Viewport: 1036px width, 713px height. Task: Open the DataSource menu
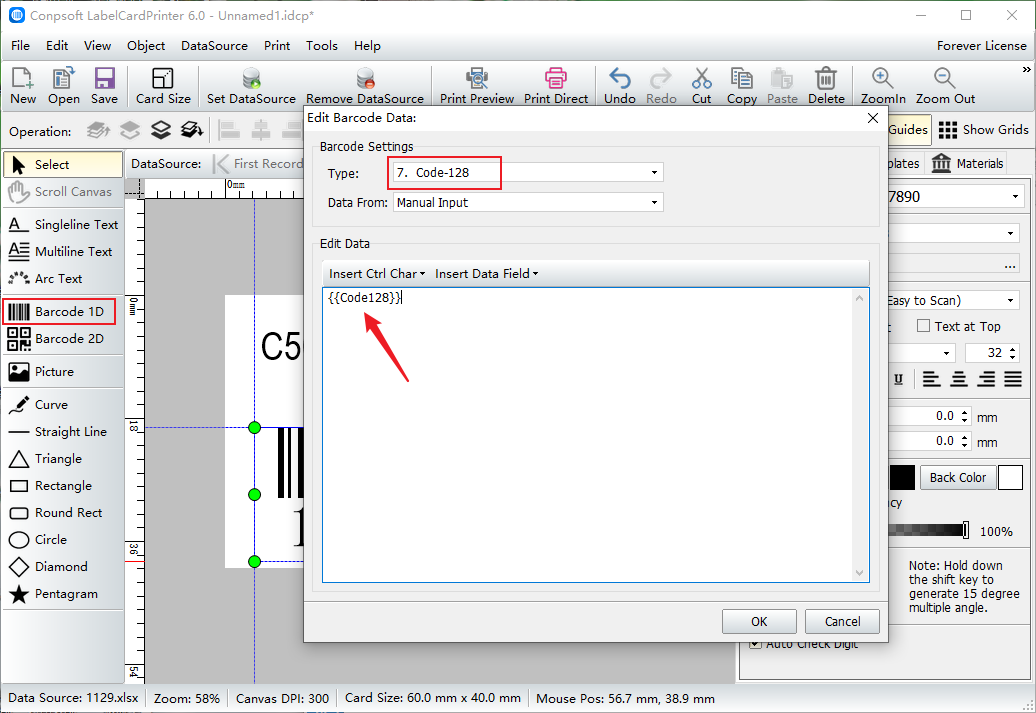click(x=214, y=46)
